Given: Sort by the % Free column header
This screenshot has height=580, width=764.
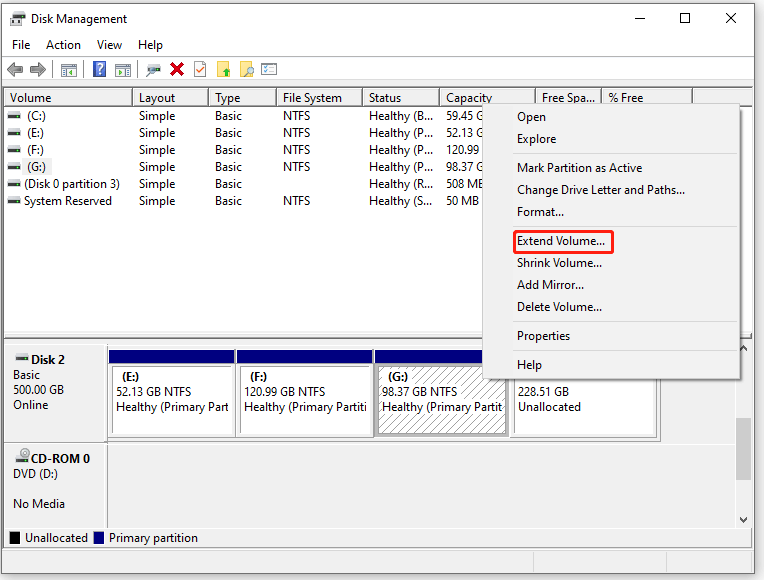Looking at the screenshot, I should tap(647, 97).
